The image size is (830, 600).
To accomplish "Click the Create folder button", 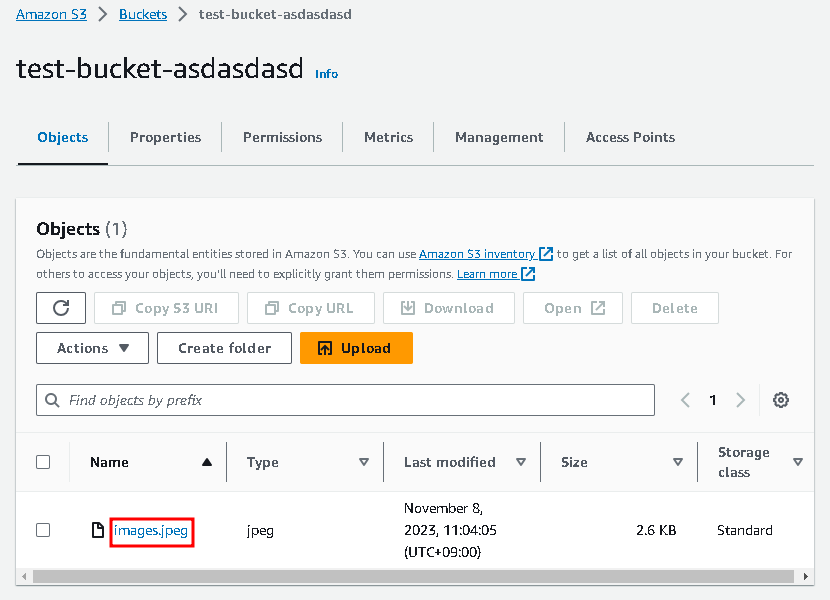I will coord(224,348).
